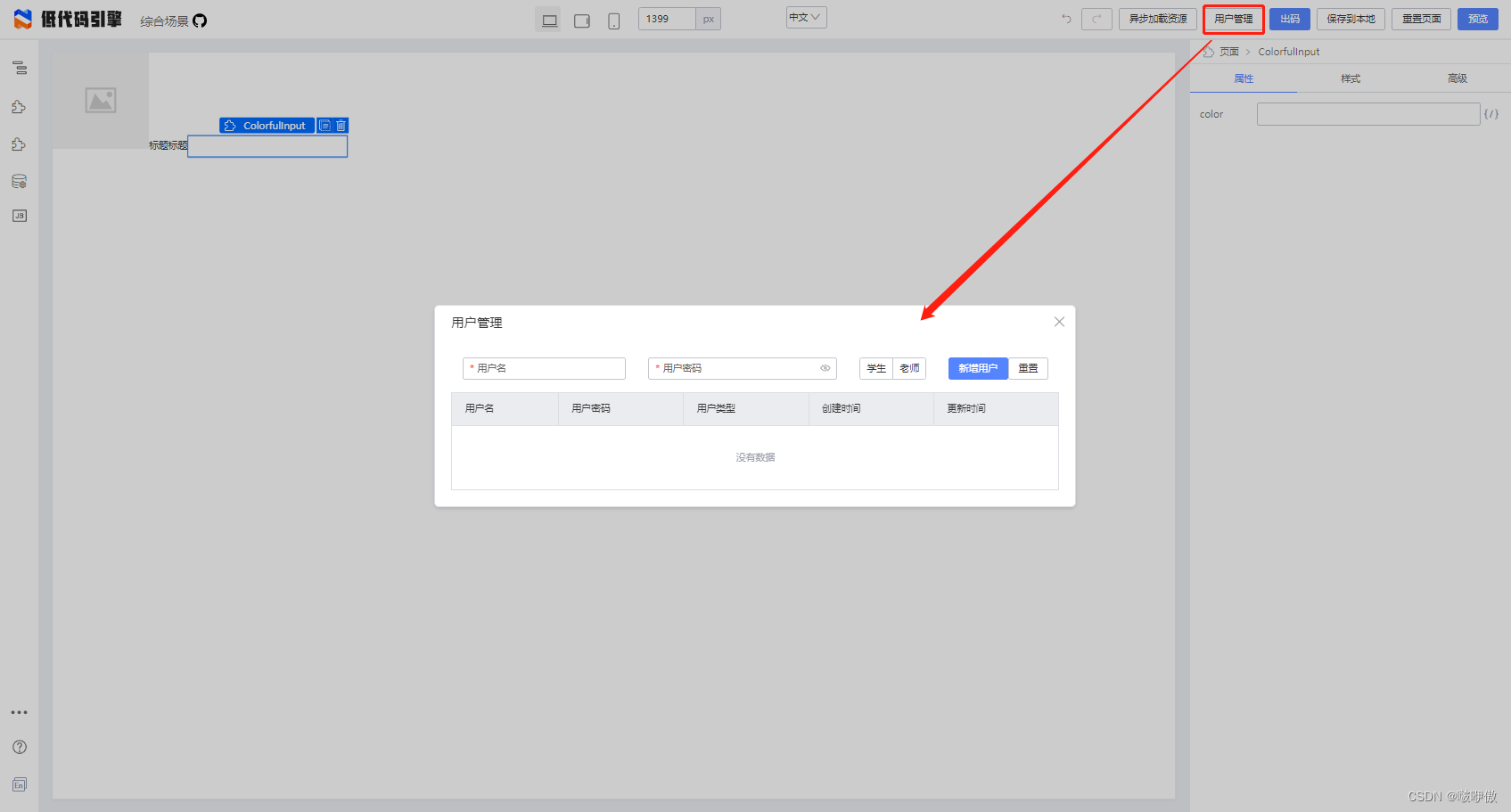The image size is (1511, 812).
Task: Open the outline tree panel icon
Action: tap(20, 68)
